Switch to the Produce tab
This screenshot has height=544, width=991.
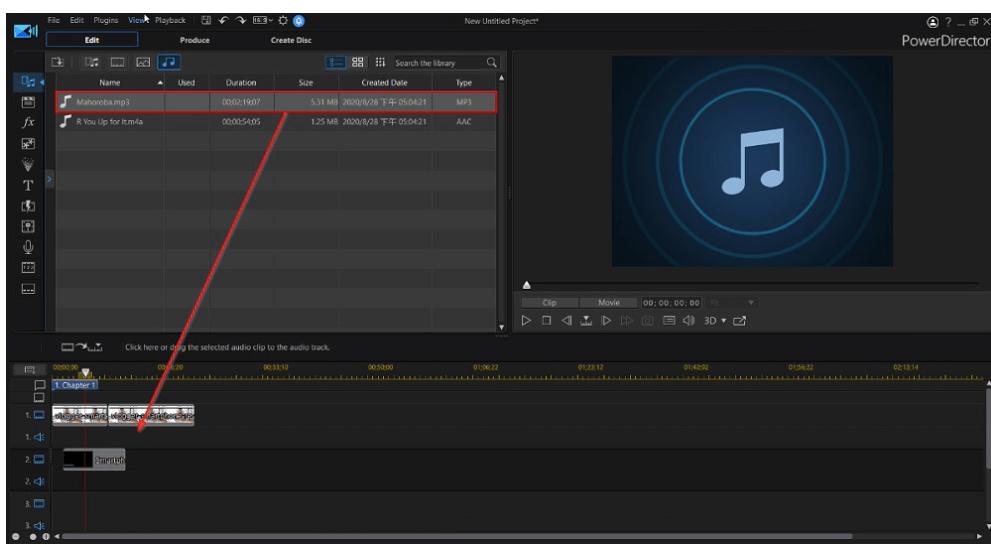194,40
